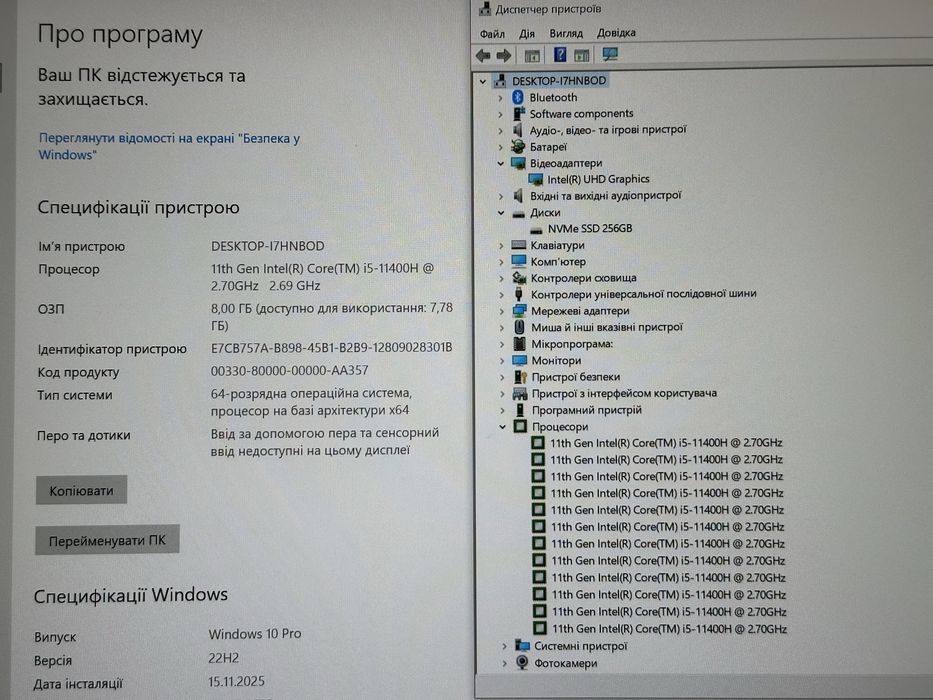
Task: Click the device identifier E7CB757A value
Action: (331, 348)
